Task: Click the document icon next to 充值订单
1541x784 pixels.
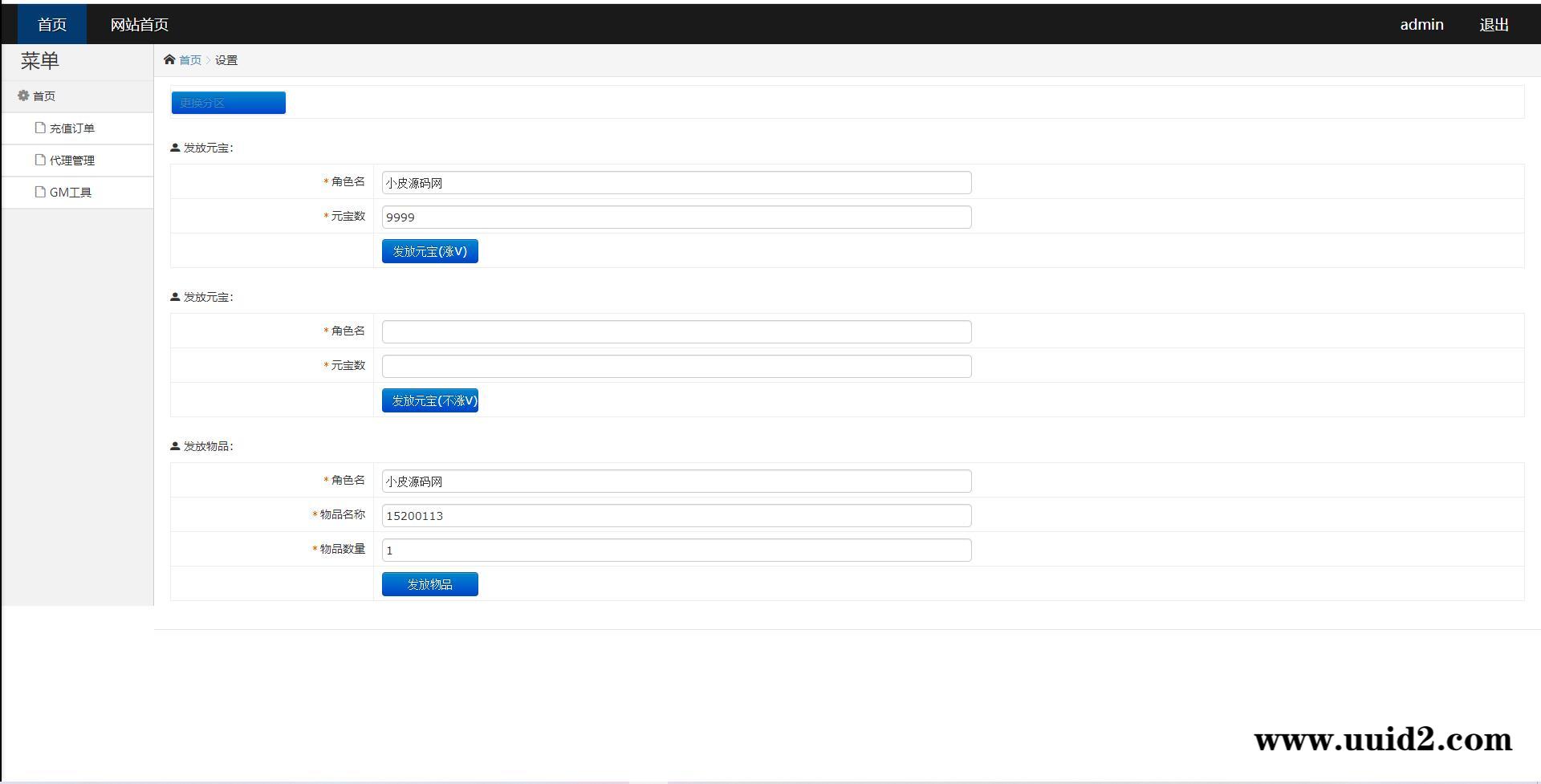Action: (x=40, y=128)
